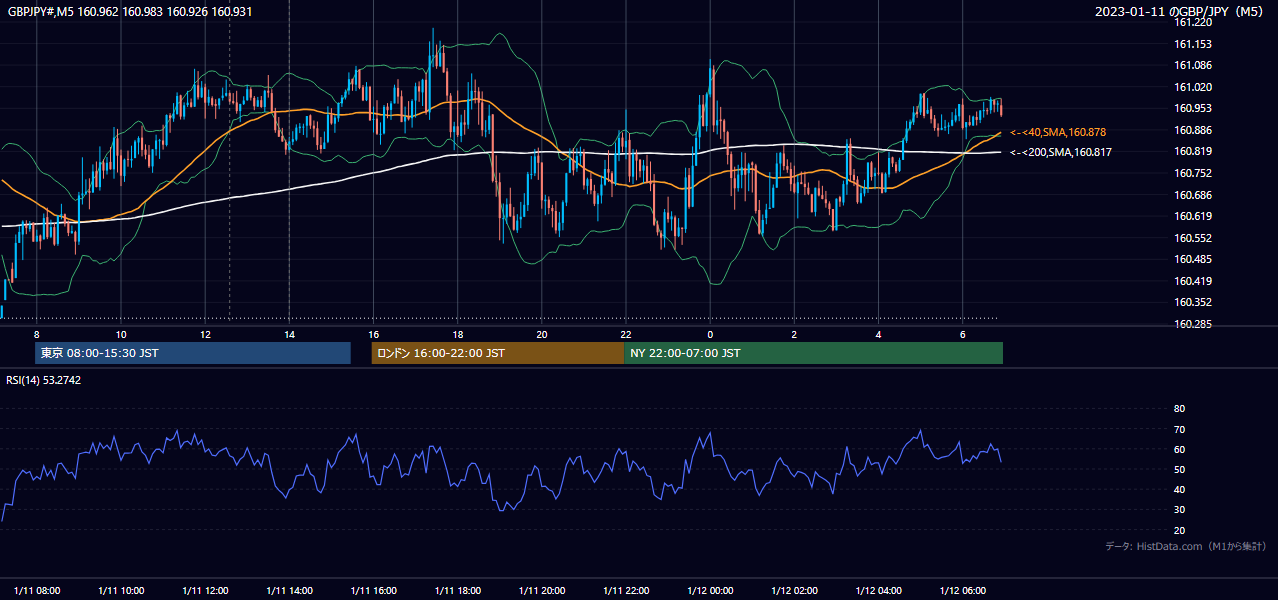Viewport: 1278px width, 600px height.
Task: Click the bottom time label 1/11 10:00
Action: click(x=121, y=590)
